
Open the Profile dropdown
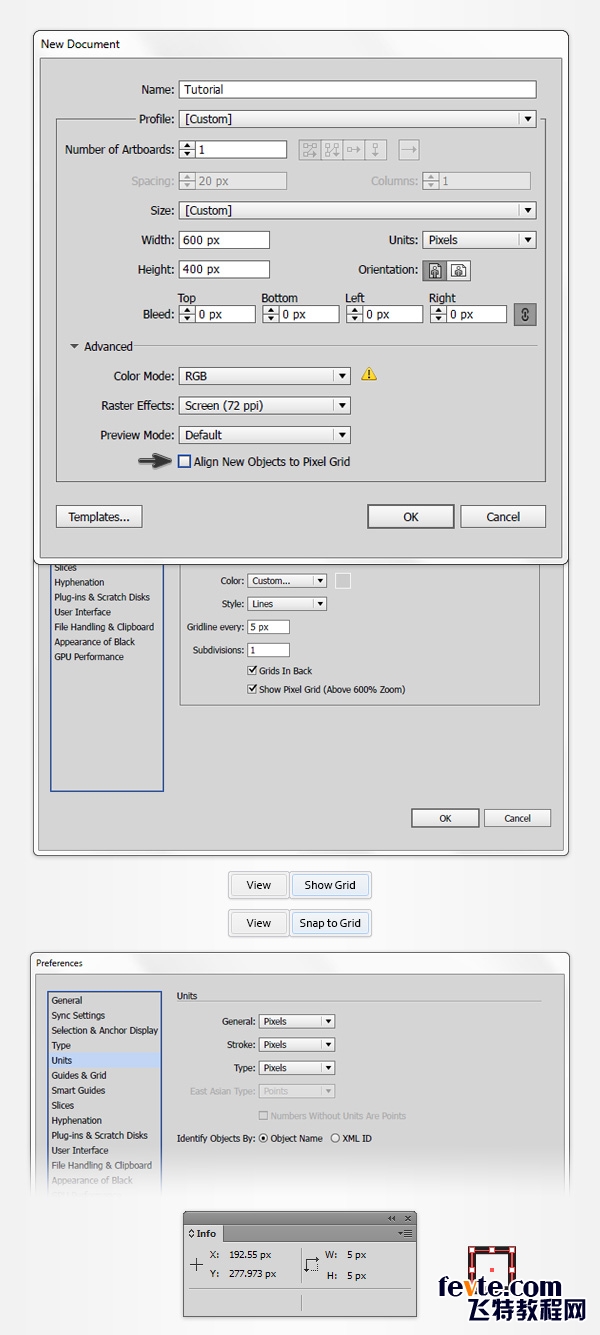358,119
